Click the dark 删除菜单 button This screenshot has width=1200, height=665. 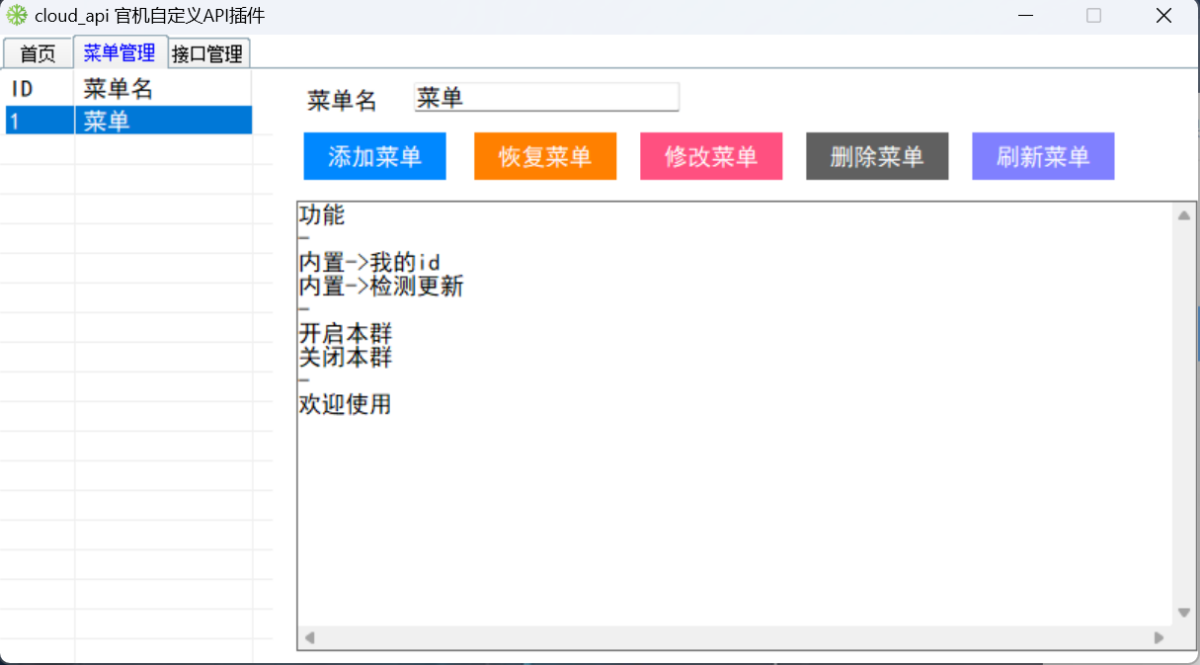point(877,156)
